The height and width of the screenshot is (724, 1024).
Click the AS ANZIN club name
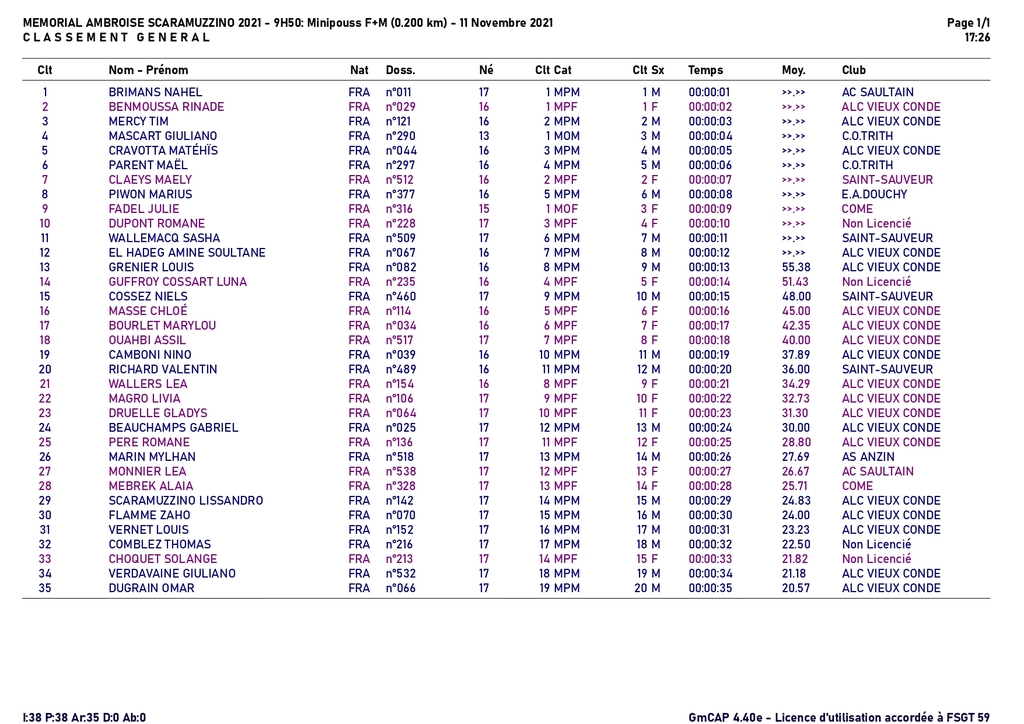(x=868, y=457)
